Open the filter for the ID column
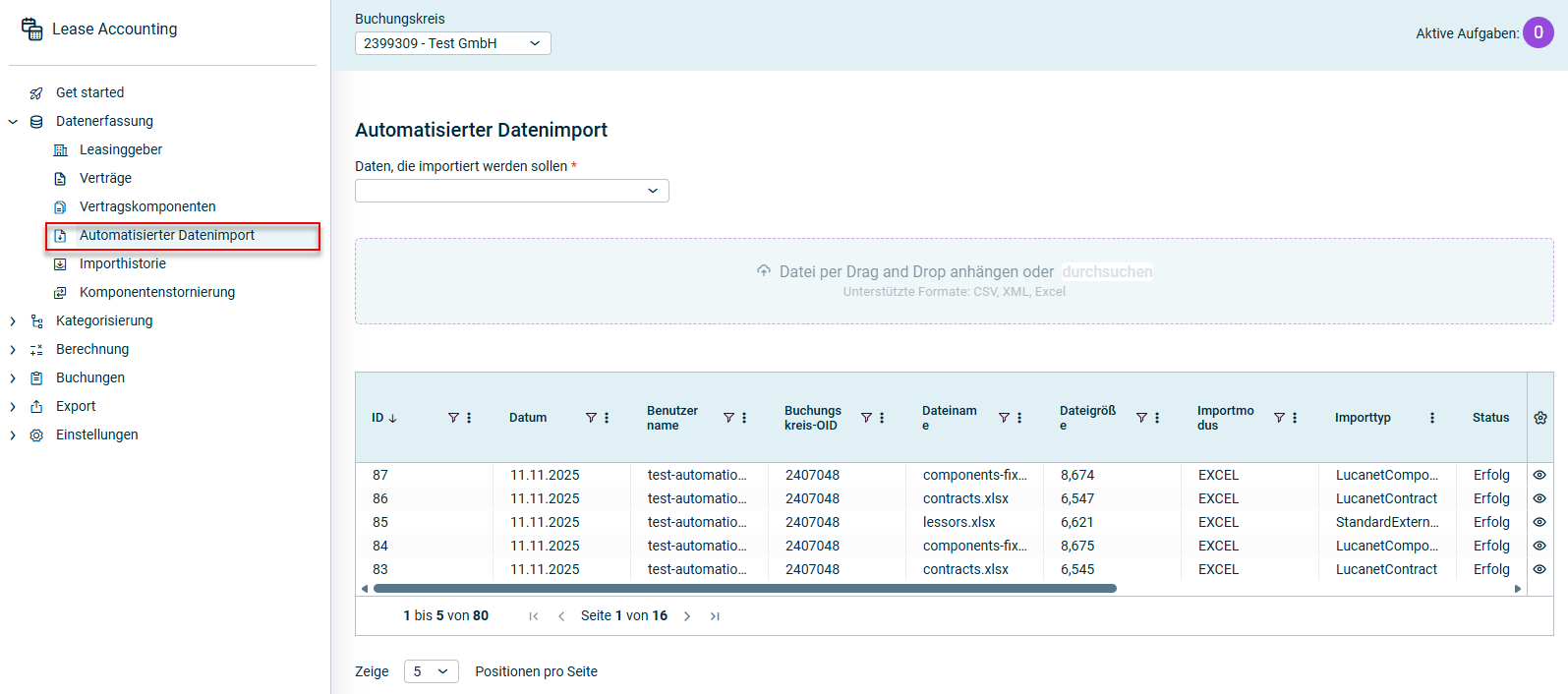1568x694 pixels. pyautogui.click(x=453, y=418)
